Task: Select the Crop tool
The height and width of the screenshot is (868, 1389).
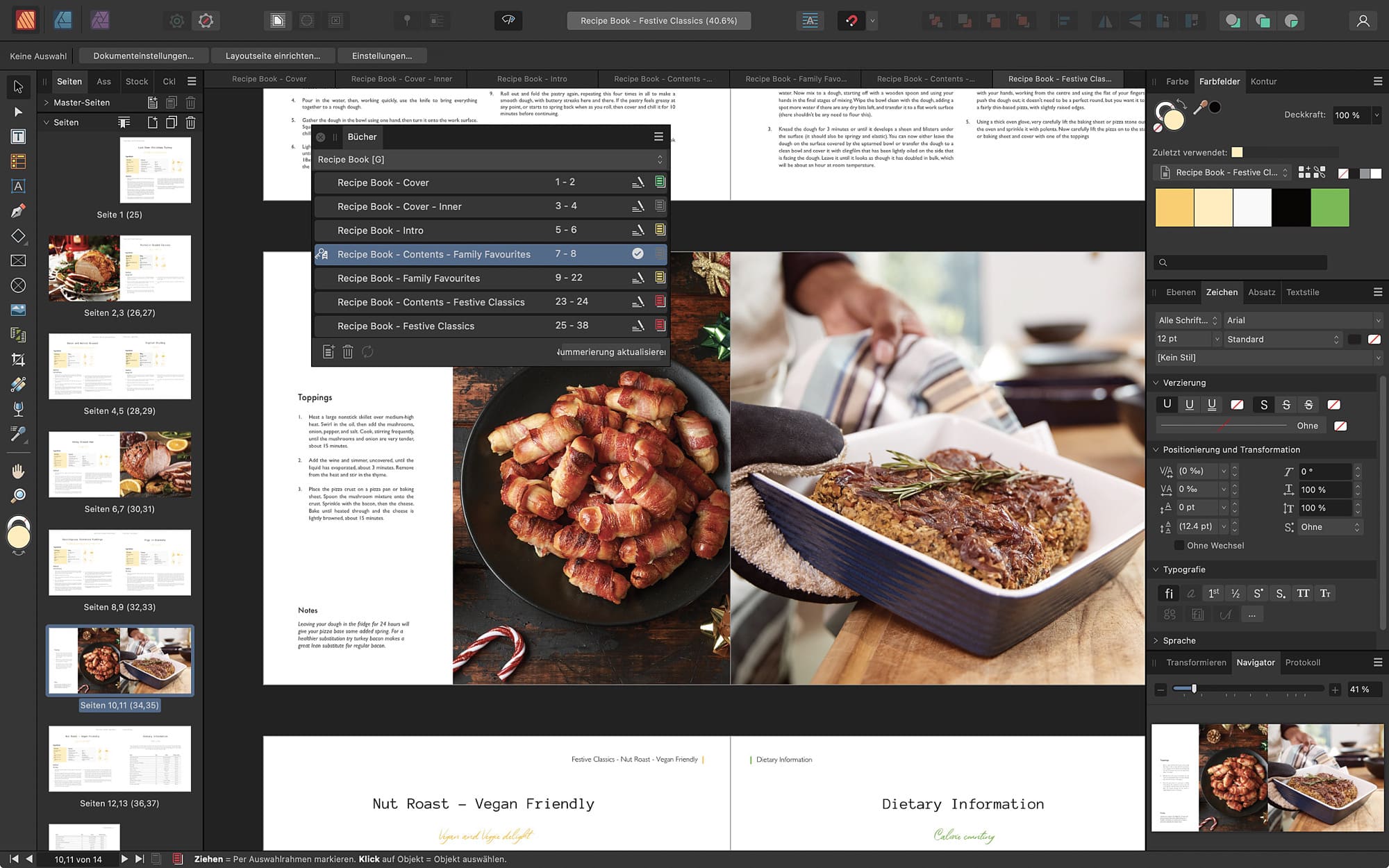Action: coord(18,360)
